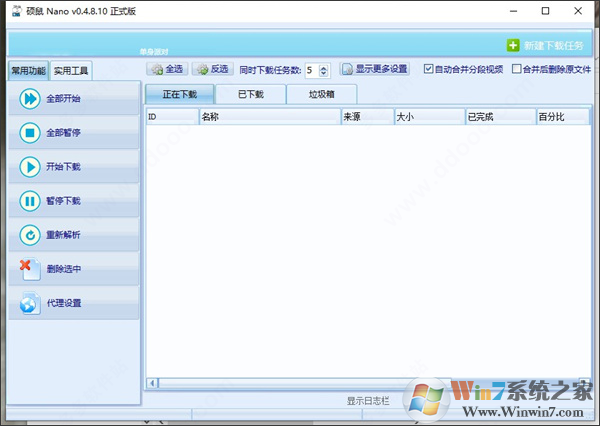Switch to 实用工具 tab
Screen dimensions: 600x426
71,71
